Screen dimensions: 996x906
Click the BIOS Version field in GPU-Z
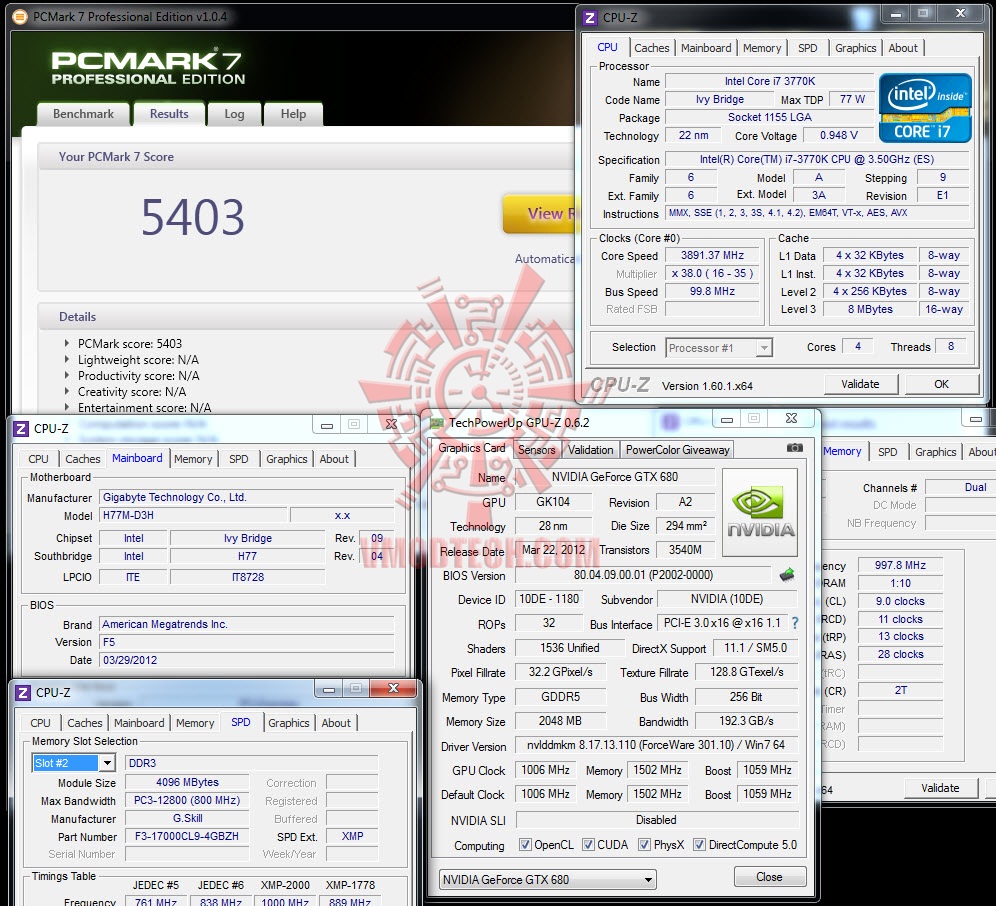point(643,575)
